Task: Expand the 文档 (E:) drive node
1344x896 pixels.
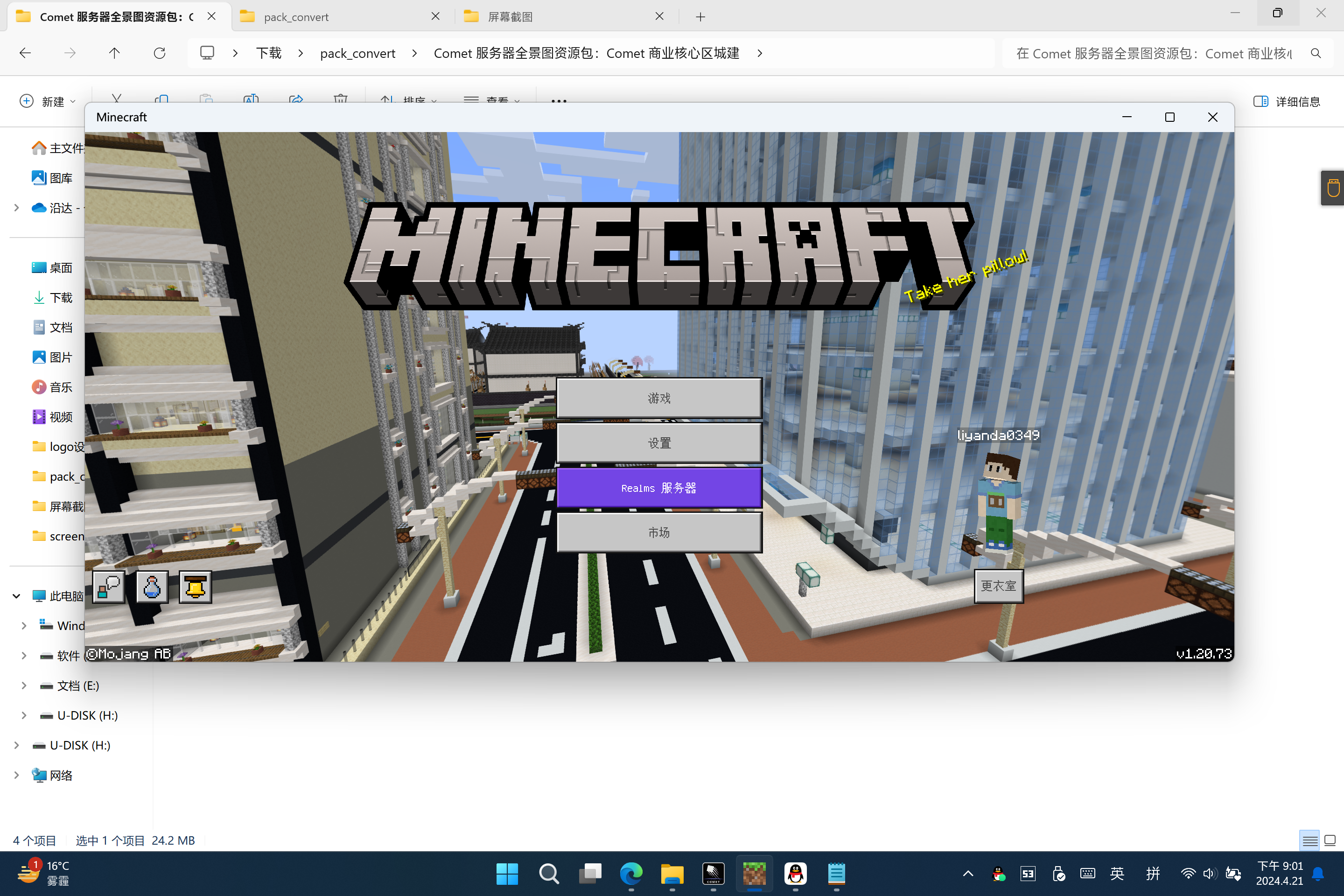Action: coord(23,685)
